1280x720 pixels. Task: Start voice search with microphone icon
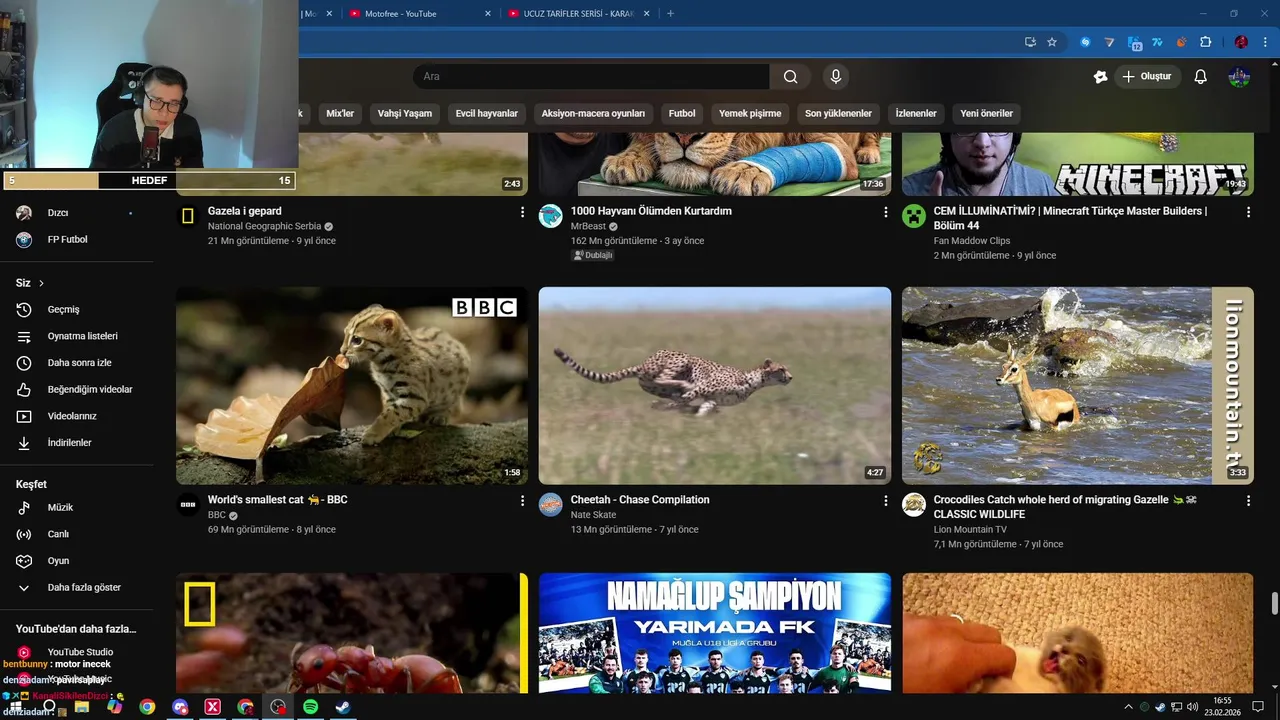click(x=836, y=77)
